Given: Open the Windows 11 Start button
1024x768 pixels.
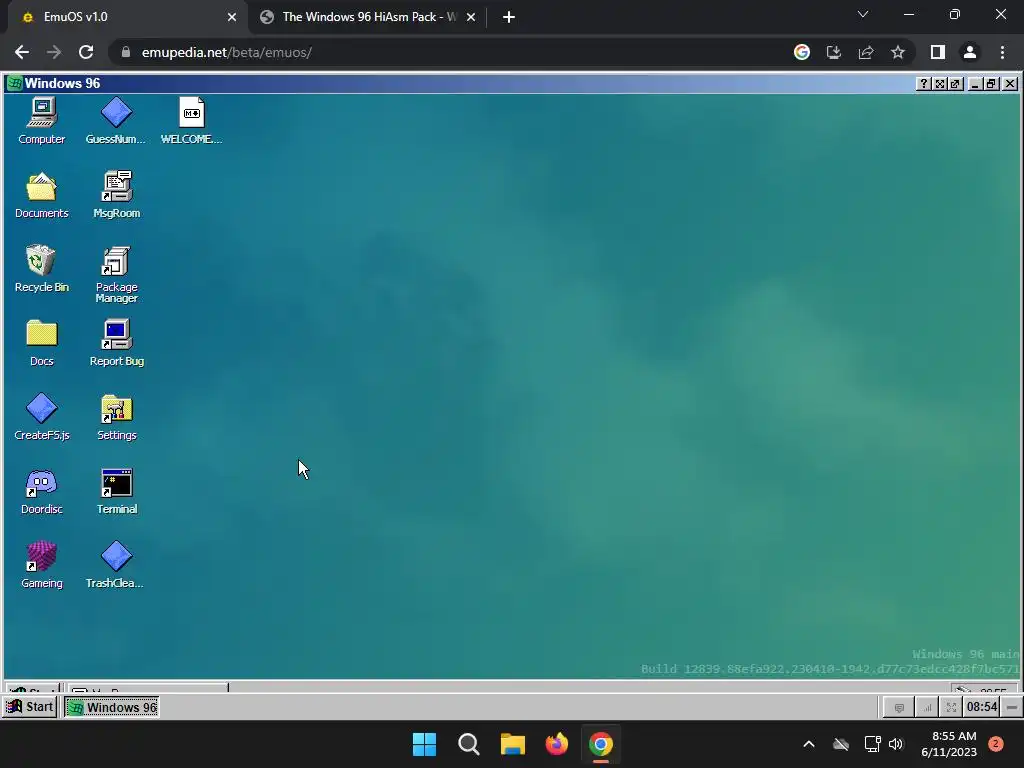Looking at the screenshot, I should coord(424,744).
